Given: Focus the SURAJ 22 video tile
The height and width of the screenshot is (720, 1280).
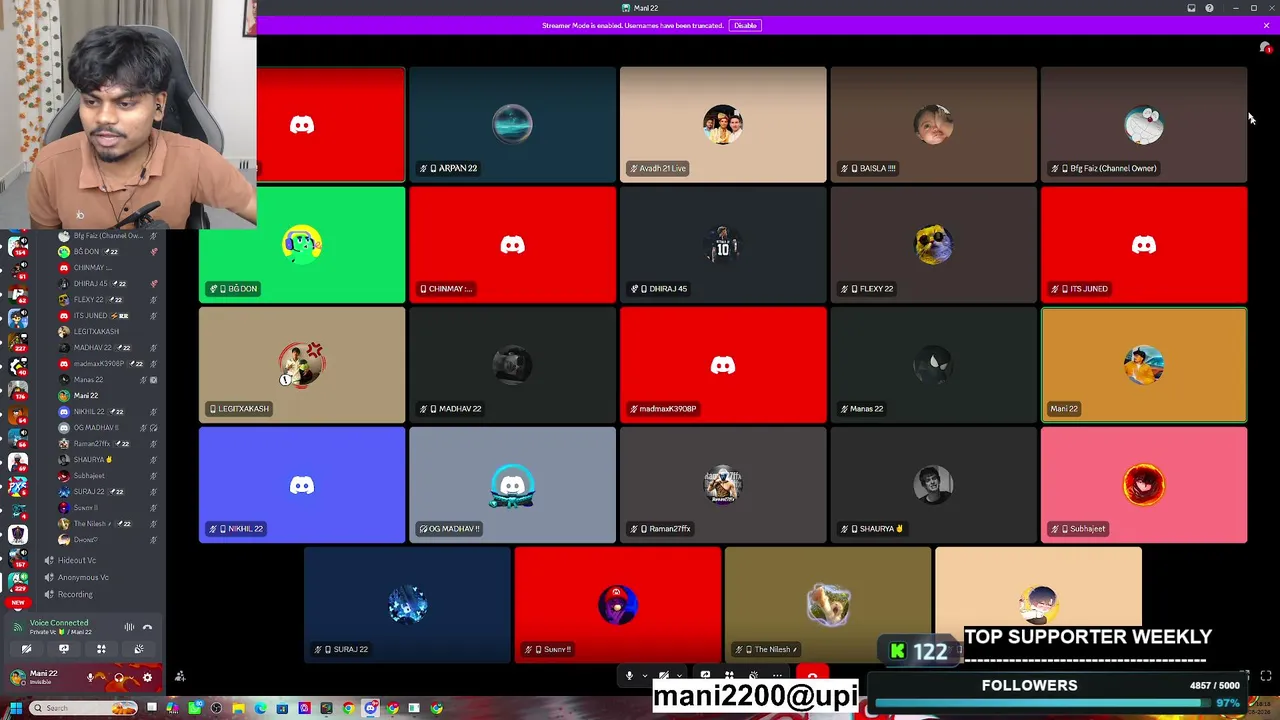Looking at the screenshot, I should (407, 605).
